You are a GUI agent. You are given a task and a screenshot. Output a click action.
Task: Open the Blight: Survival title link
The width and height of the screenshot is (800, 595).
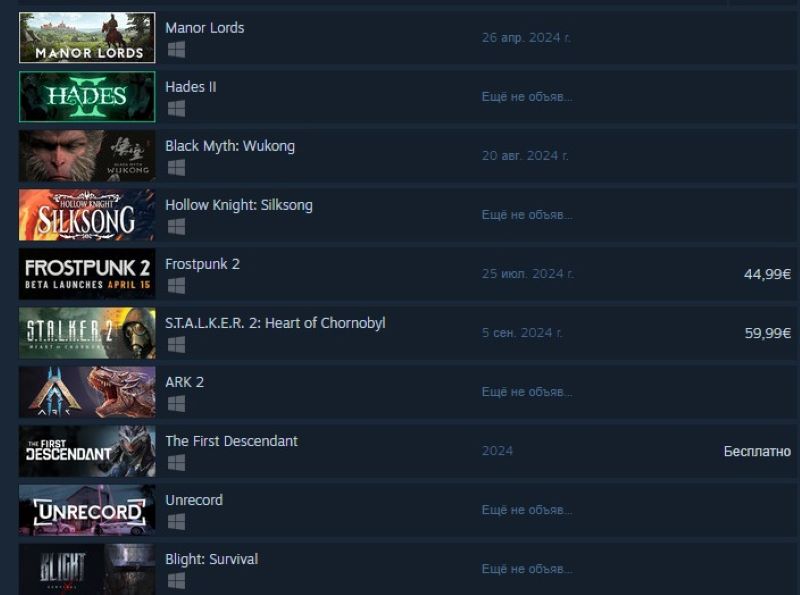(x=212, y=559)
